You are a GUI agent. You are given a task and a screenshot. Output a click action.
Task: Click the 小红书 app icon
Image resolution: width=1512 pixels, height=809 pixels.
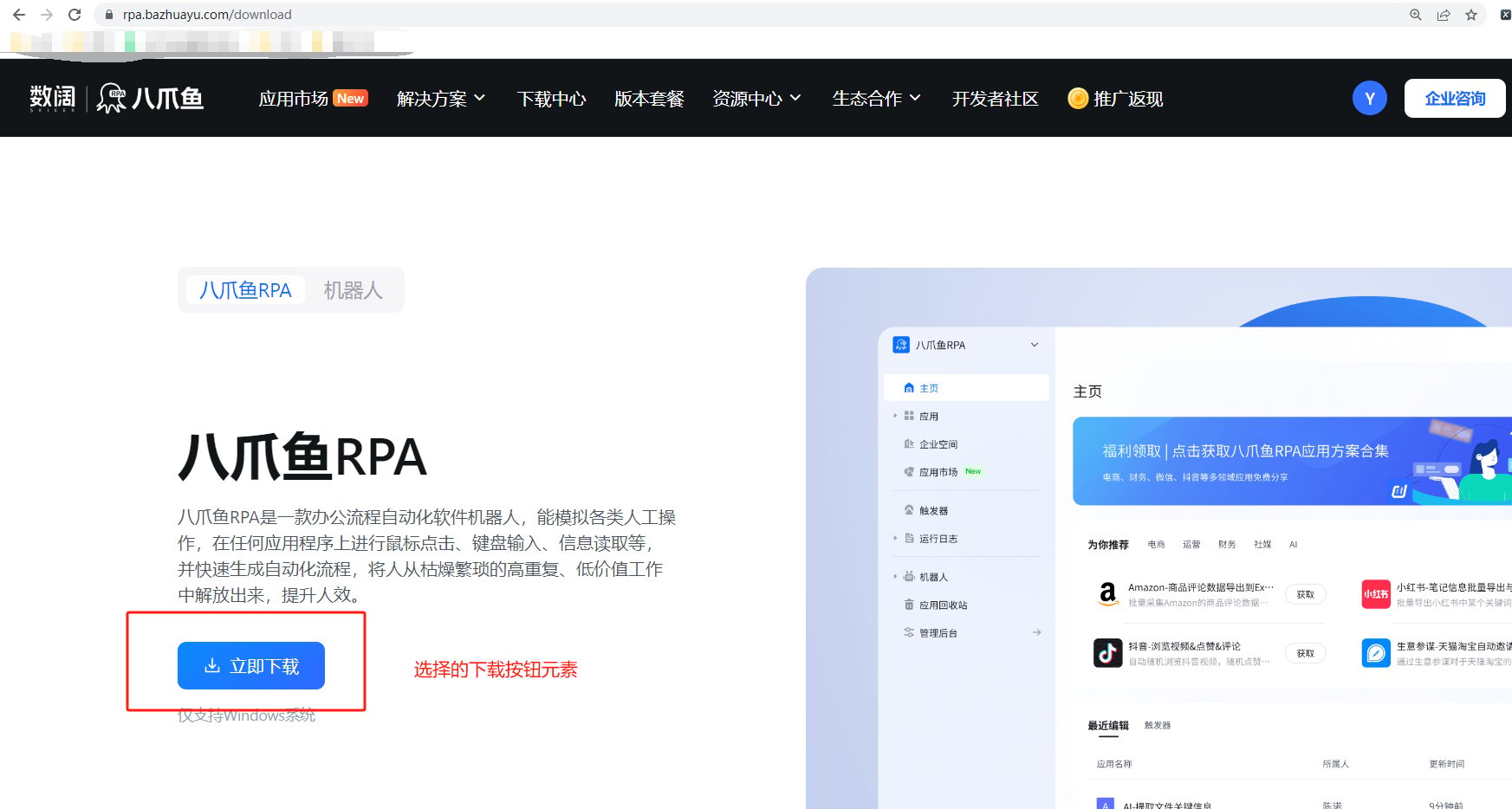click(1376, 594)
